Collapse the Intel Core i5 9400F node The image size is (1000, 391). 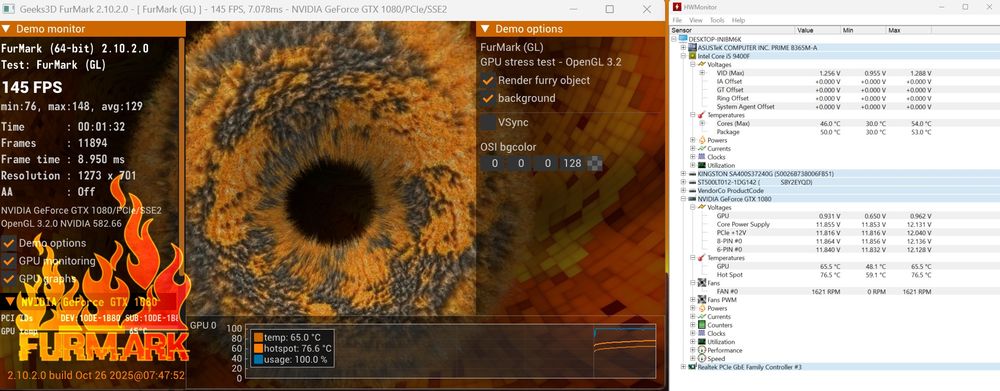[684, 56]
